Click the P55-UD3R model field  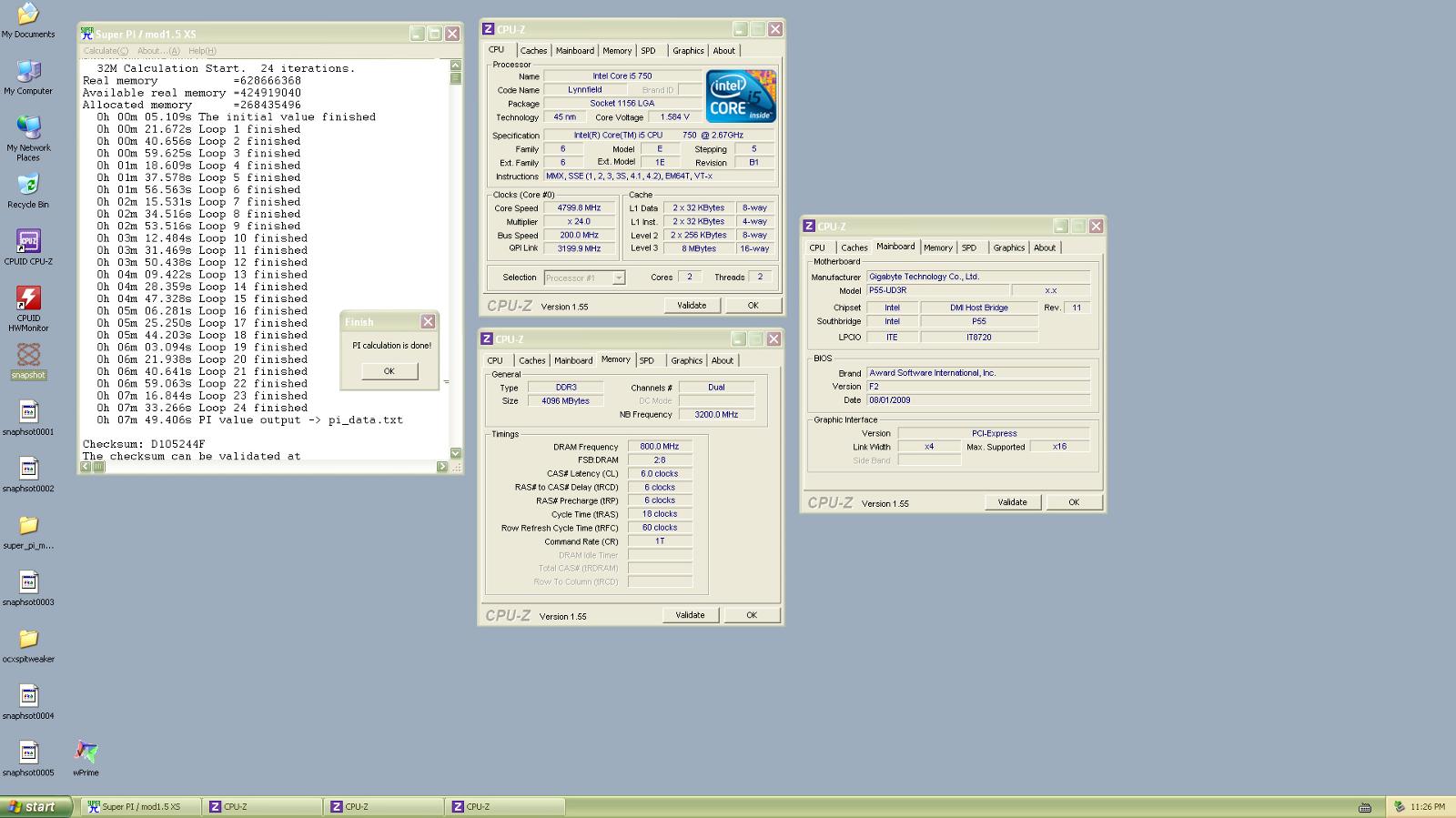pos(936,291)
